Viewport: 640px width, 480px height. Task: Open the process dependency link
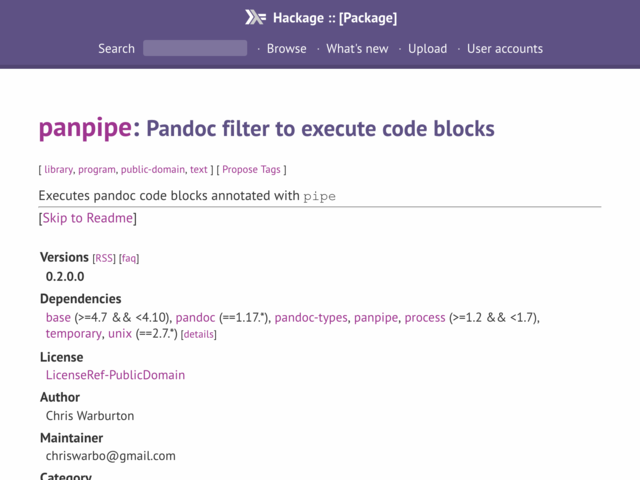click(x=425, y=318)
